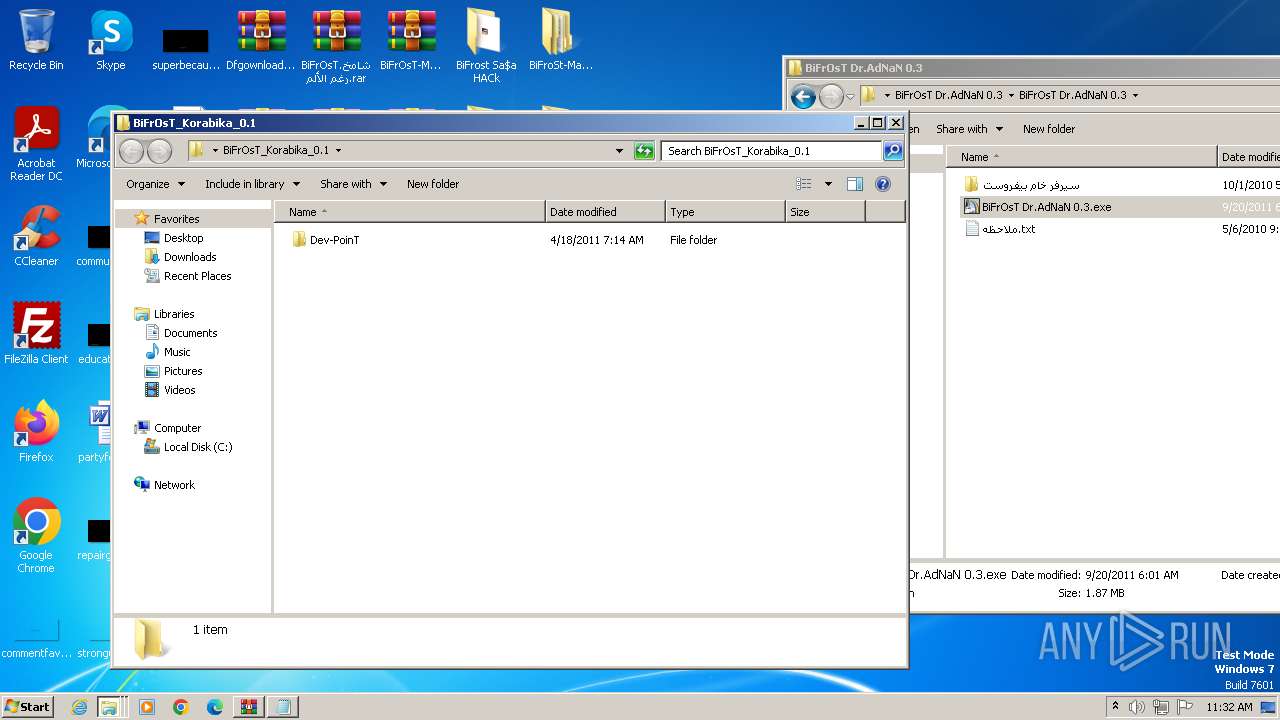Click the volume icon in system tray
1280x720 pixels.
[1137, 707]
